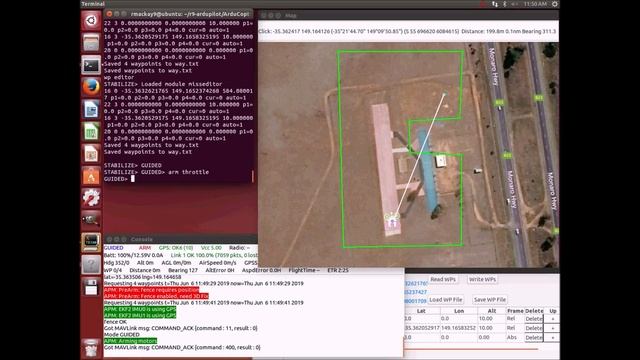Screen dimensions: 640x360
Task: Click the waypoint marker at white line end
Action: coord(444,94)
